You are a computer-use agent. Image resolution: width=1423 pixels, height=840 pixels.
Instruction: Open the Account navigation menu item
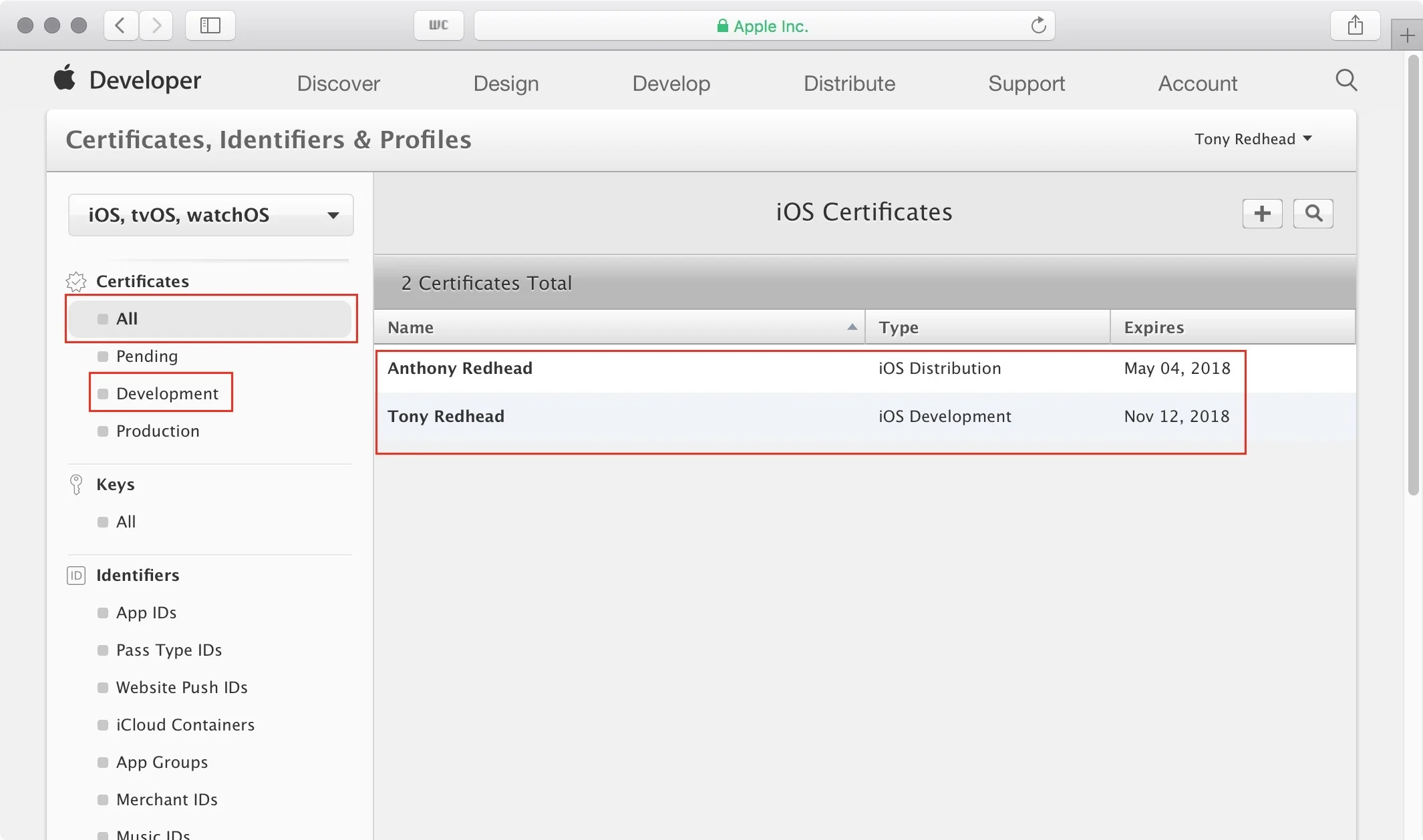1197,83
